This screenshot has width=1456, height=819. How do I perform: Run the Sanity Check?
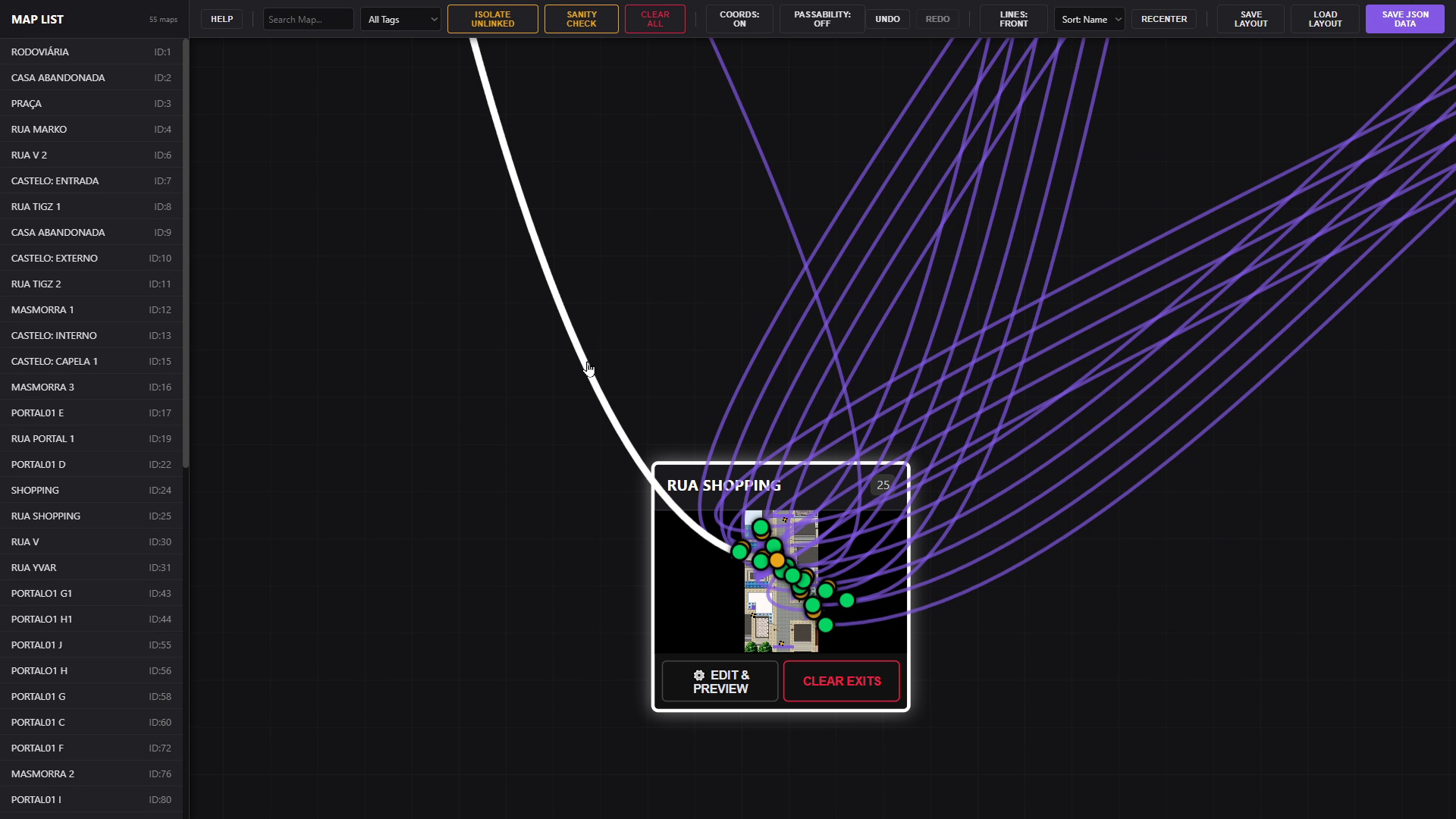click(581, 19)
